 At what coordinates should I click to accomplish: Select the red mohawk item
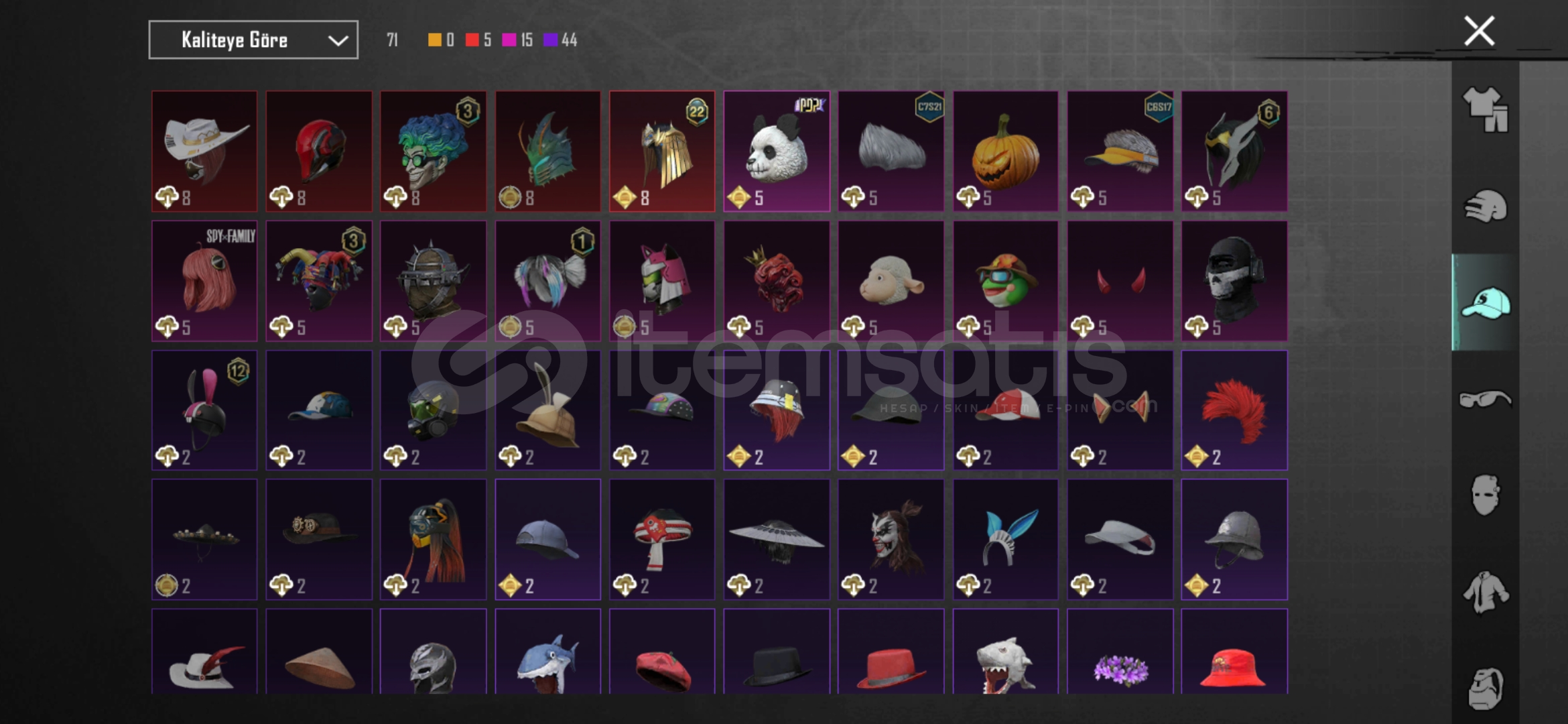click(x=1234, y=410)
